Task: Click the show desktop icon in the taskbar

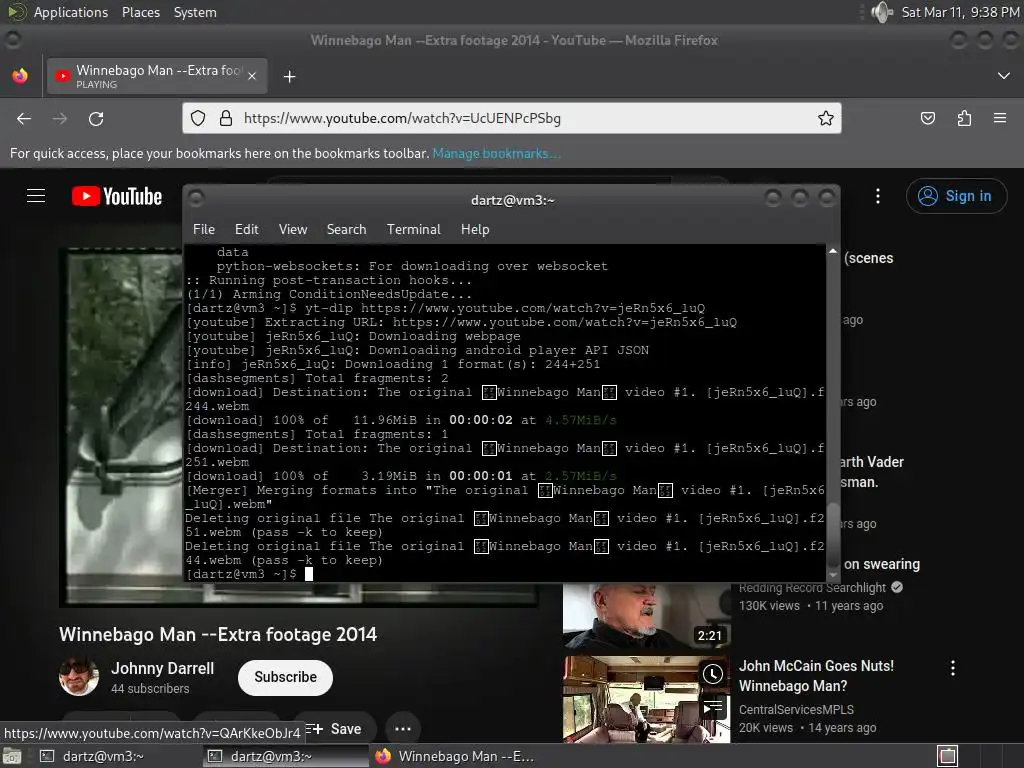Action: [x=11, y=756]
